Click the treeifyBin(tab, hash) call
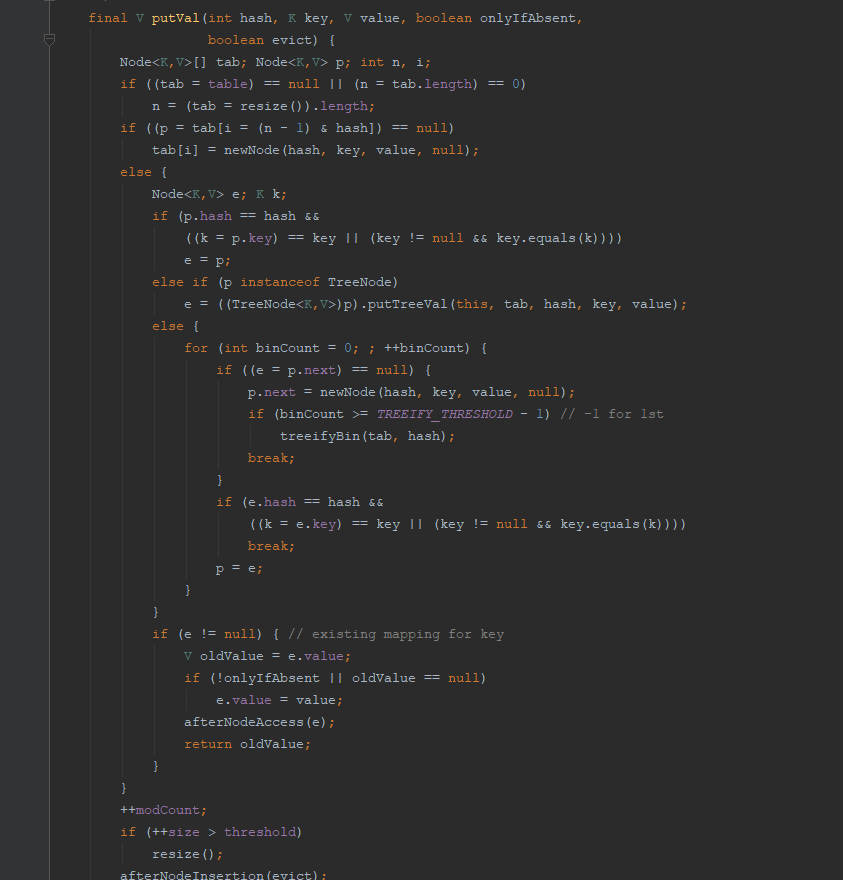This screenshot has height=880, width=843. pos(367,436)
